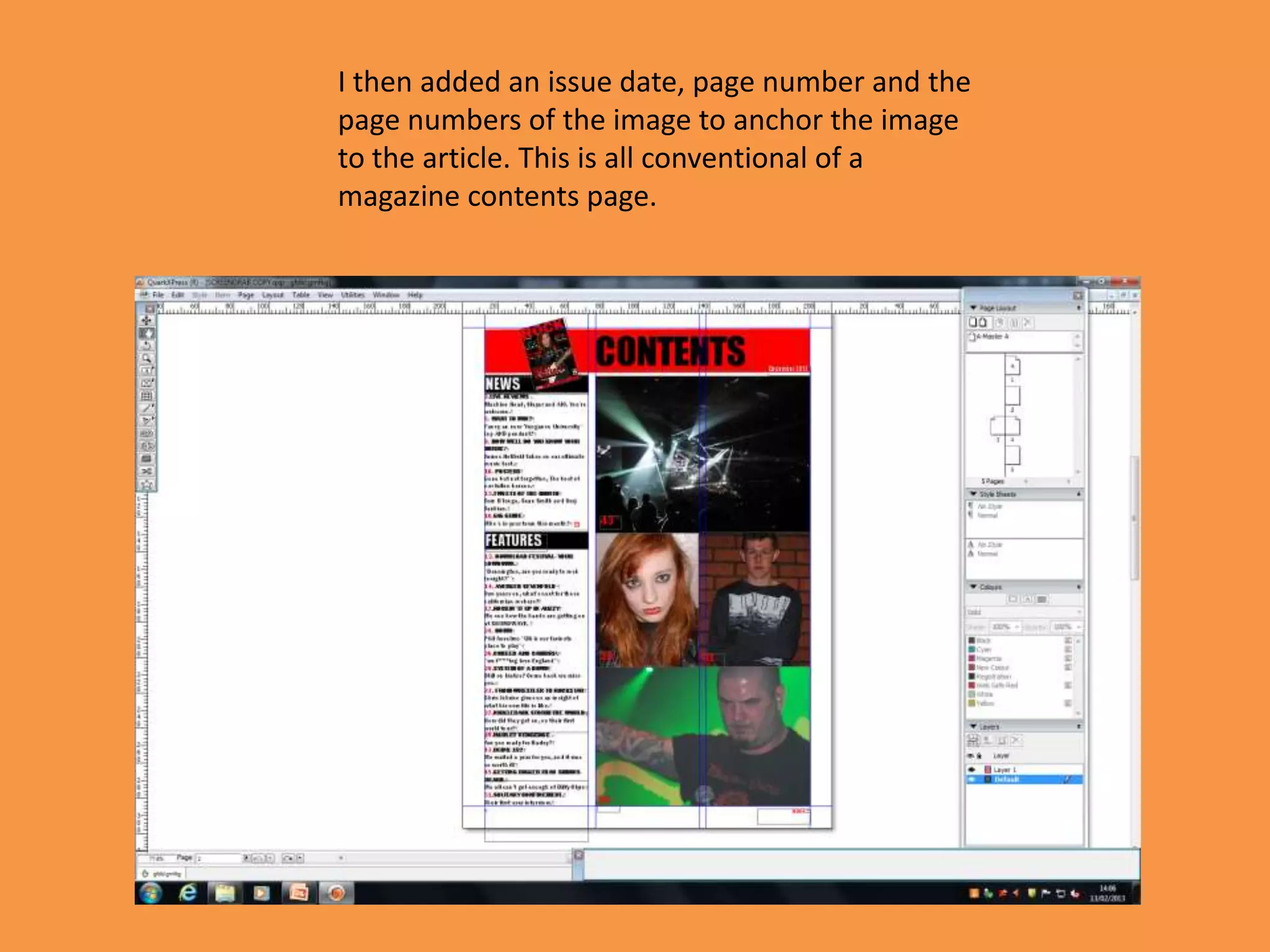Select page 5 thumbnail in Page Layout
The image size is (1270, 952).
coord(1013,455)
